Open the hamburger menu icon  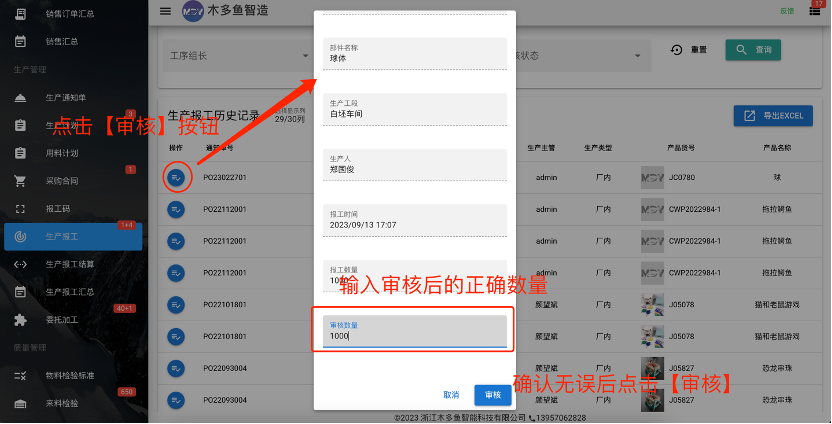tap(166, 11)
